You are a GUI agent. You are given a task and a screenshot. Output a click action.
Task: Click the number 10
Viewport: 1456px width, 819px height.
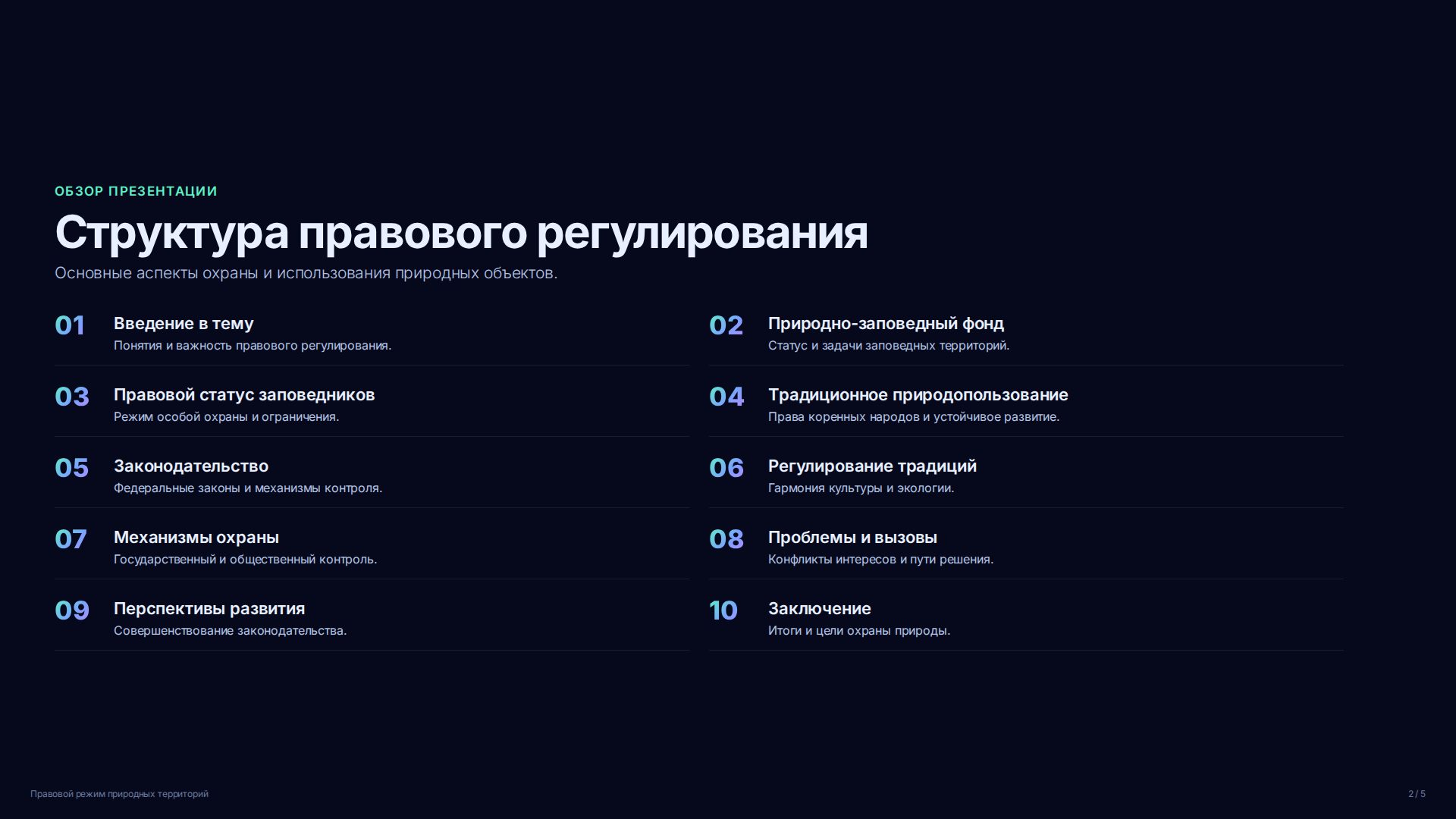(723, 610)
